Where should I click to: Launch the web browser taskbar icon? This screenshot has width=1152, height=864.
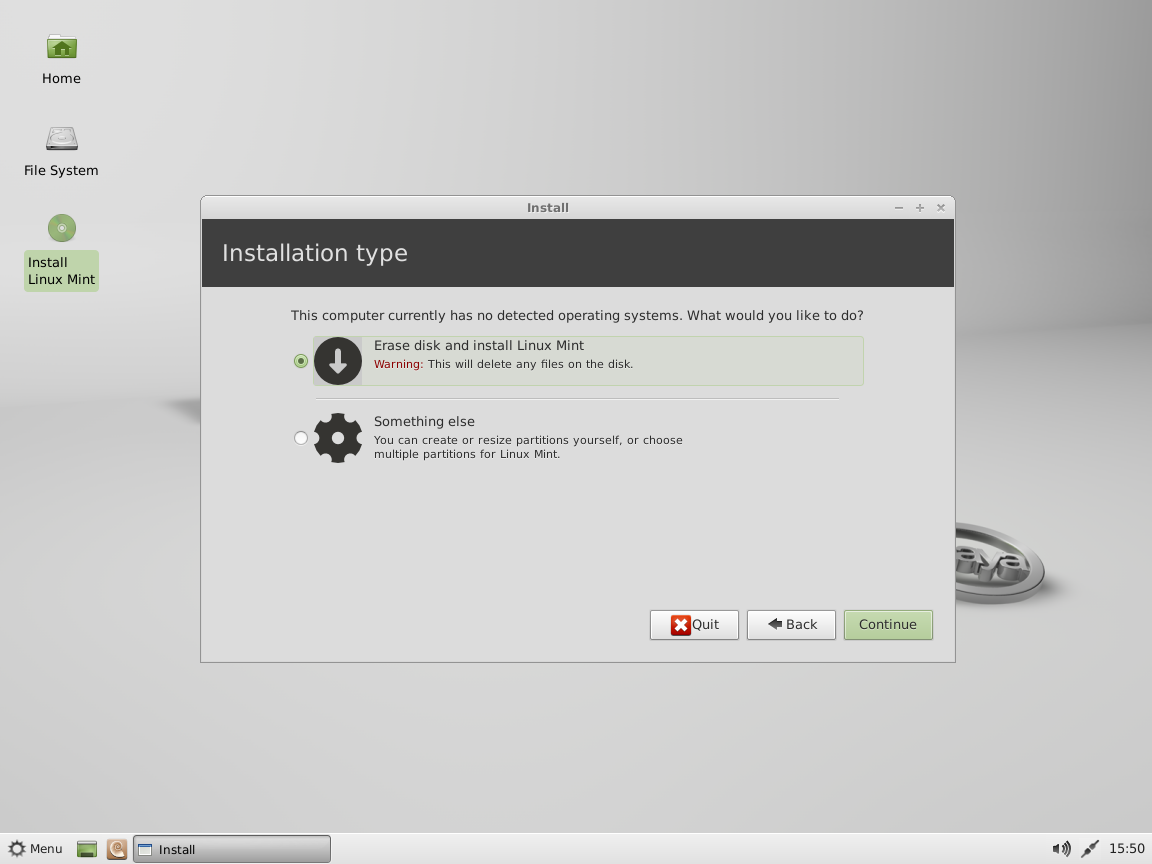pos(117,849)
